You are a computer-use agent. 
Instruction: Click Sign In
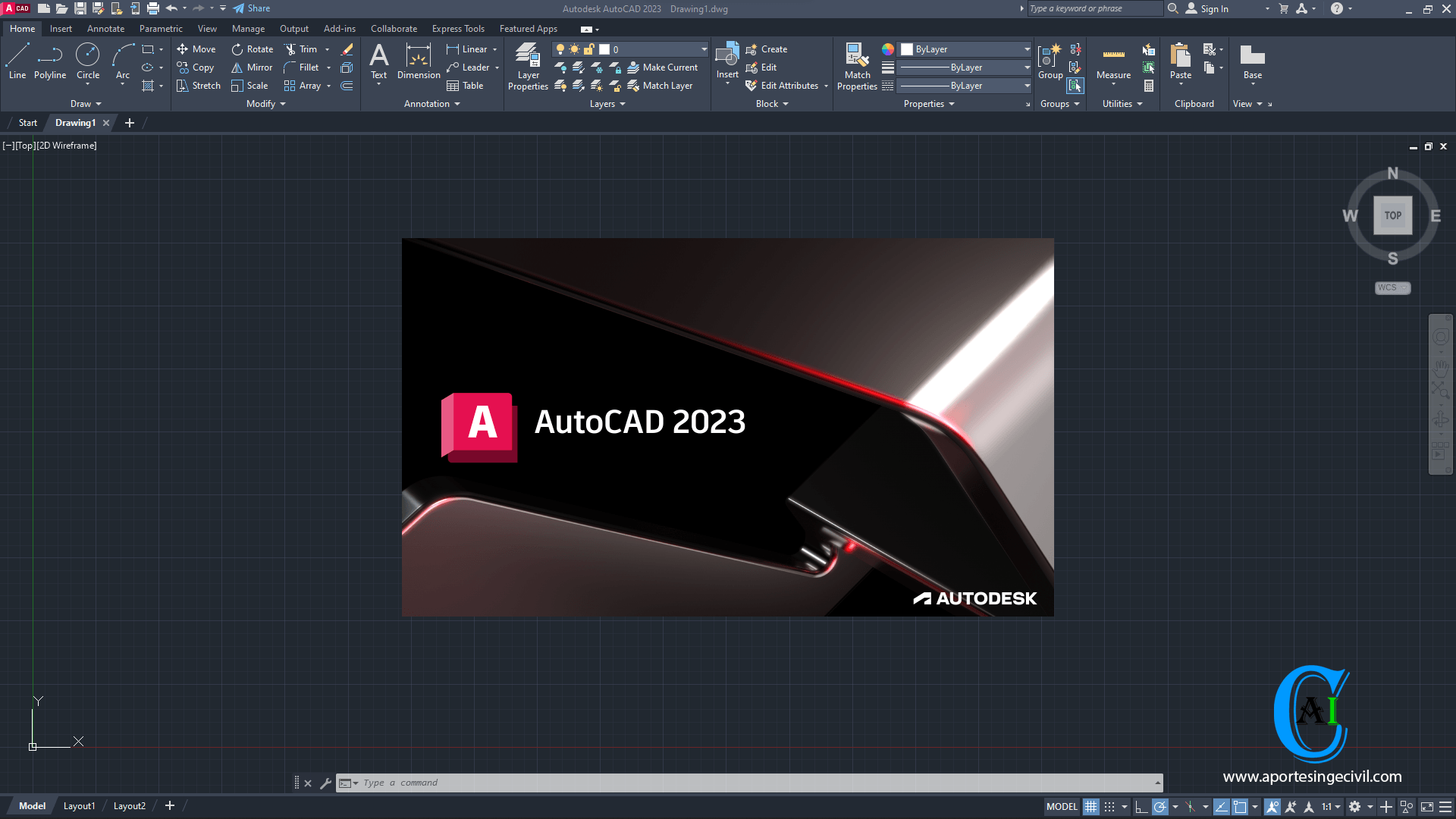[1207, 8]
